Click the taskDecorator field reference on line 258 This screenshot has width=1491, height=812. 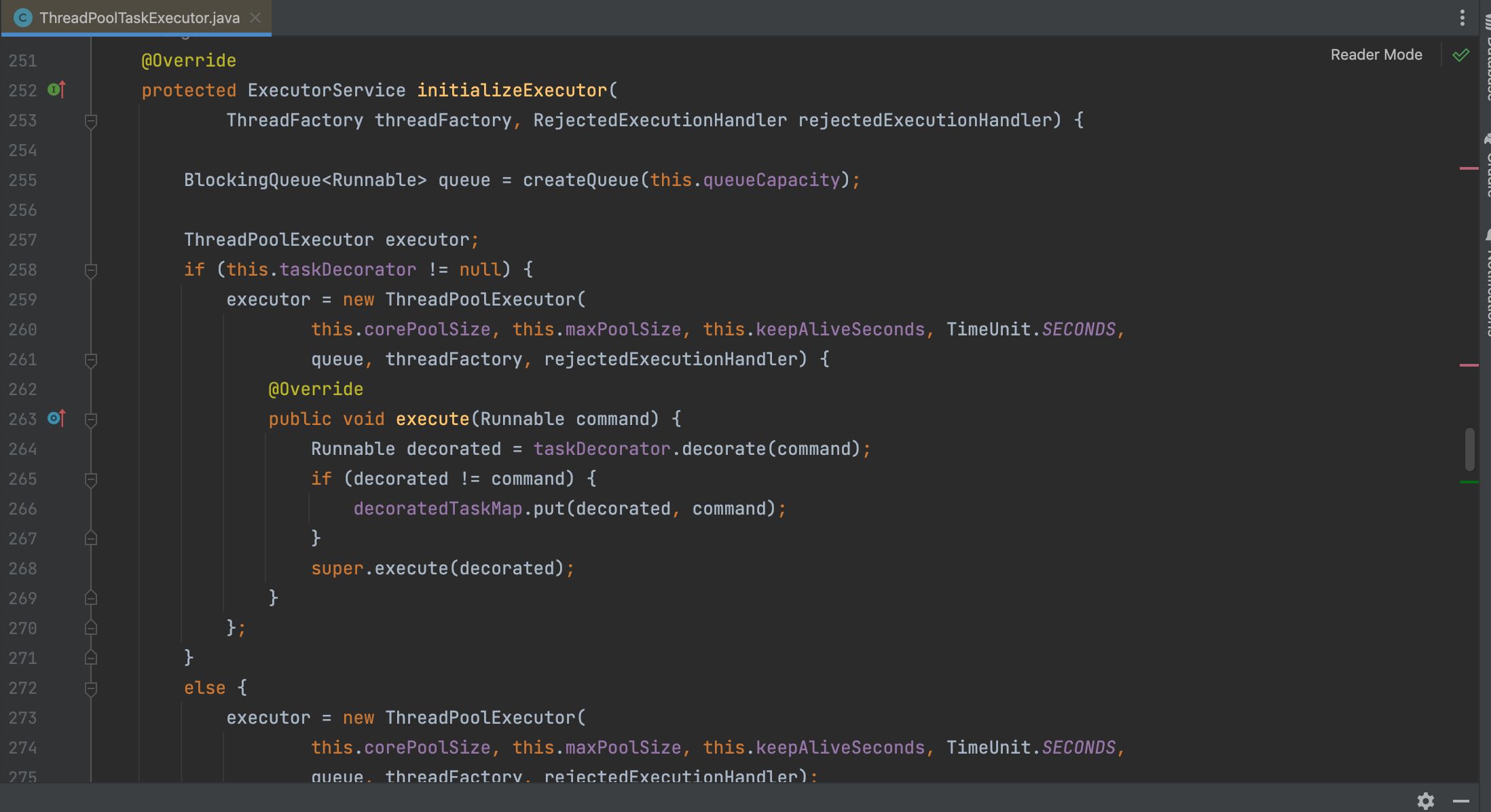[348, 270]
